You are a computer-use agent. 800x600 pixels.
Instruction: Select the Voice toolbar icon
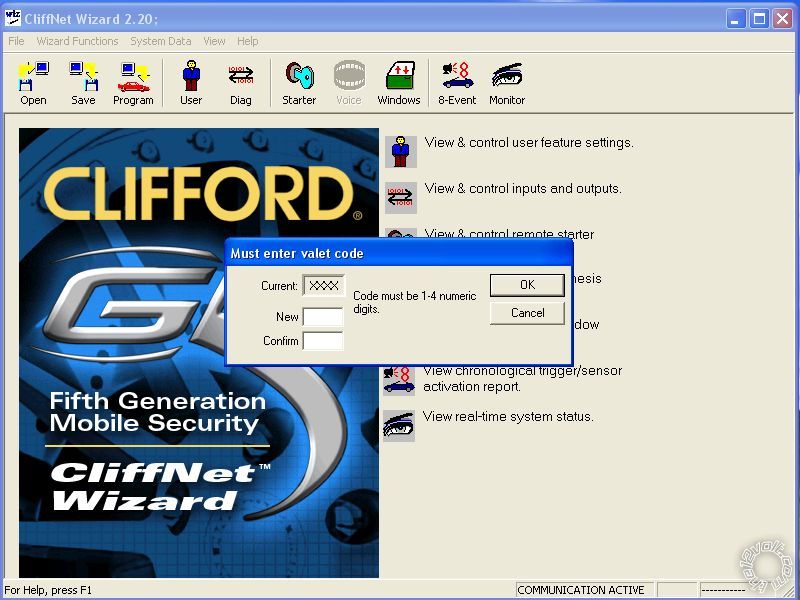click(349, 83)
